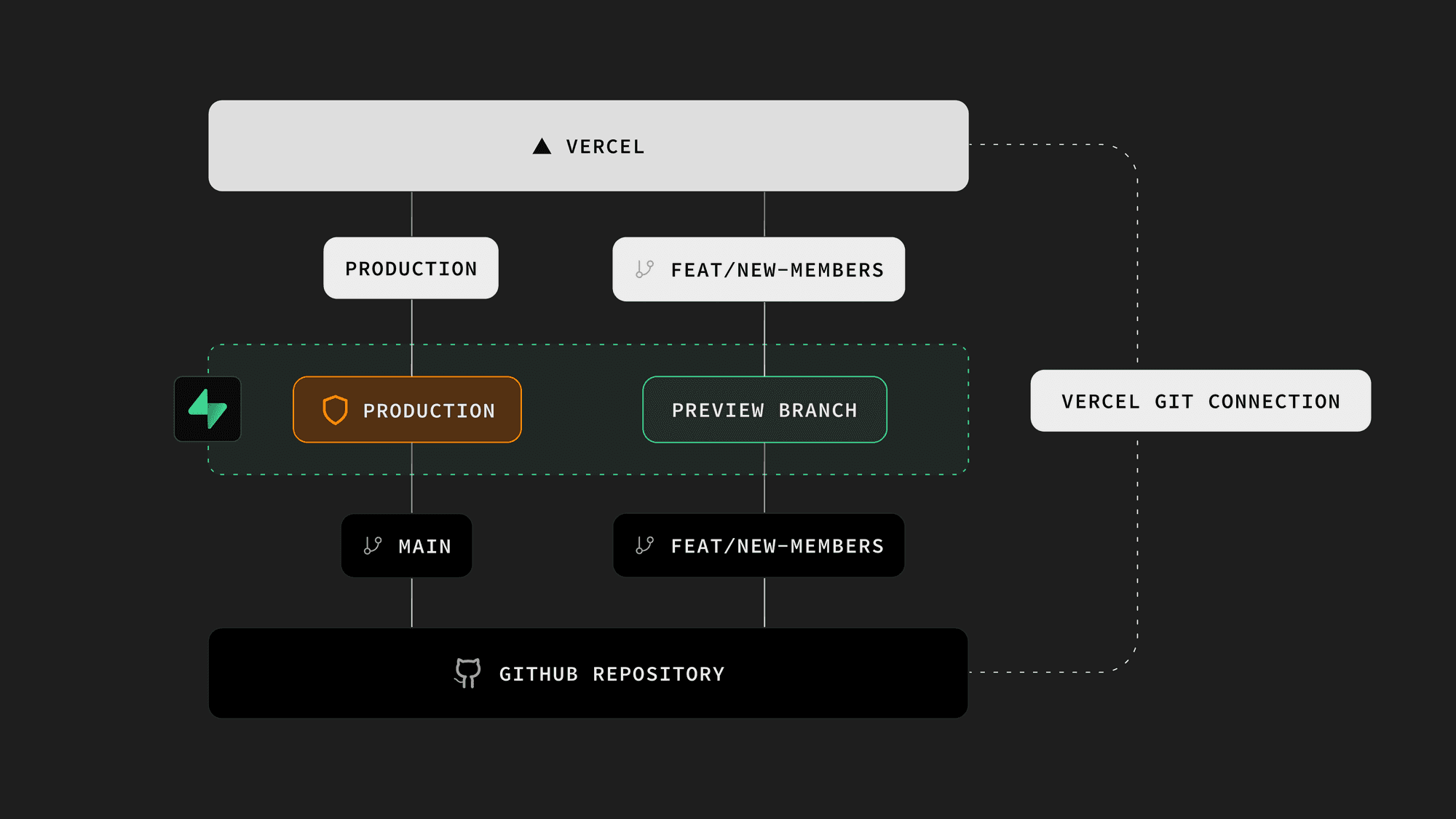1456x819 pixels.
Task: Click the white FEAT/NEW-MEMBERS label text
Action: [x=777, y=270]
